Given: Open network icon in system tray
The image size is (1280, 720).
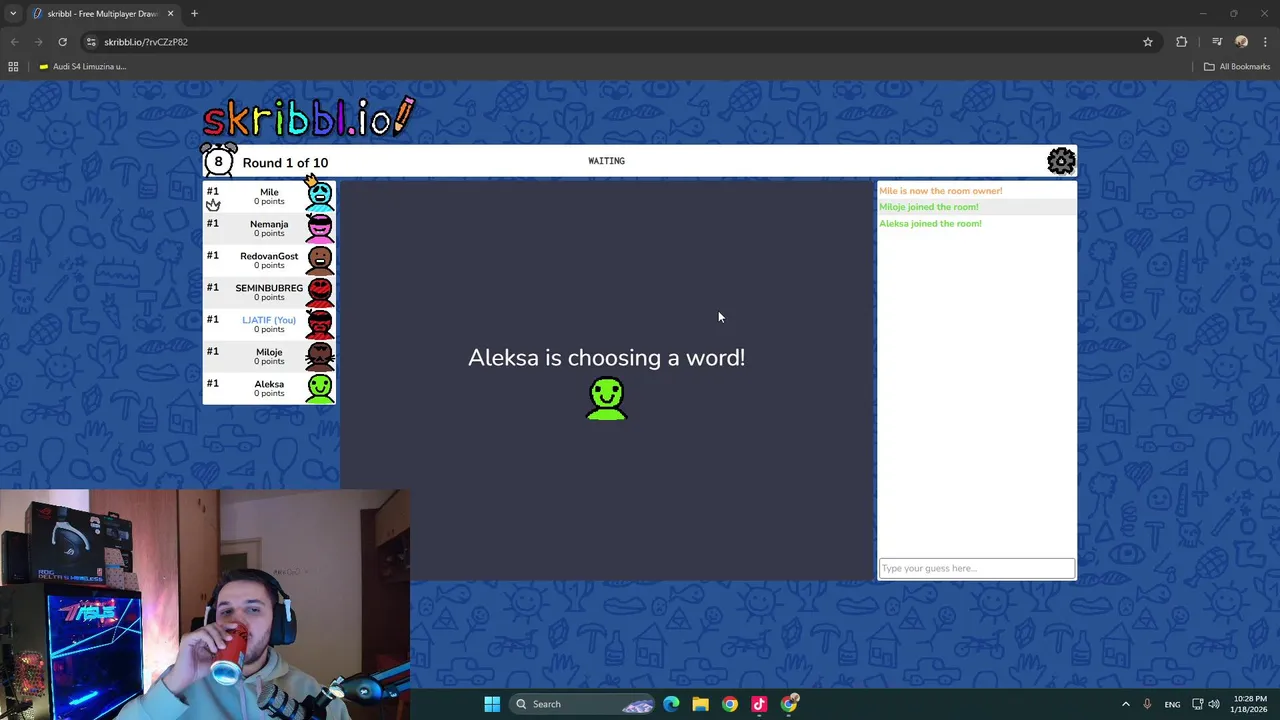Looking at the screenshot, I should [x=1198, y=704].
